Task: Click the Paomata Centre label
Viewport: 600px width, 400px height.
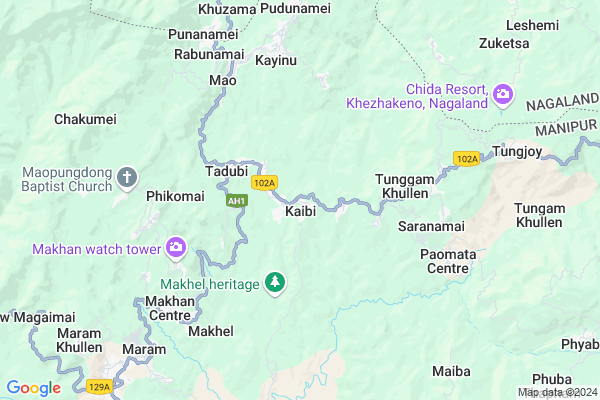Action: (448, 261)
